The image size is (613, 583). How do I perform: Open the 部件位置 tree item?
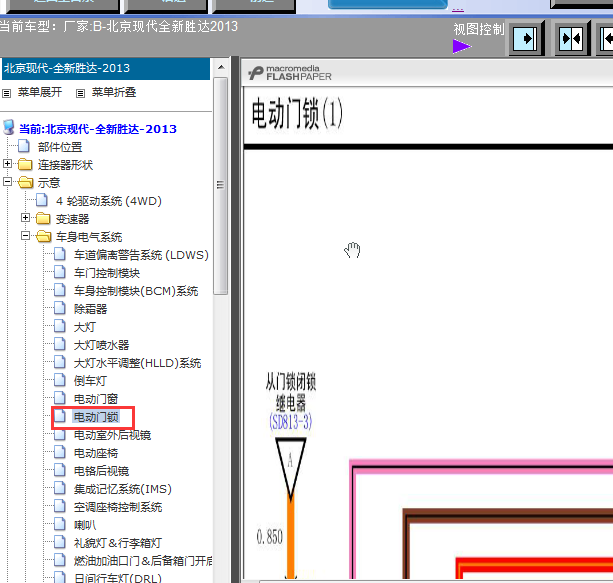point(60,147)
